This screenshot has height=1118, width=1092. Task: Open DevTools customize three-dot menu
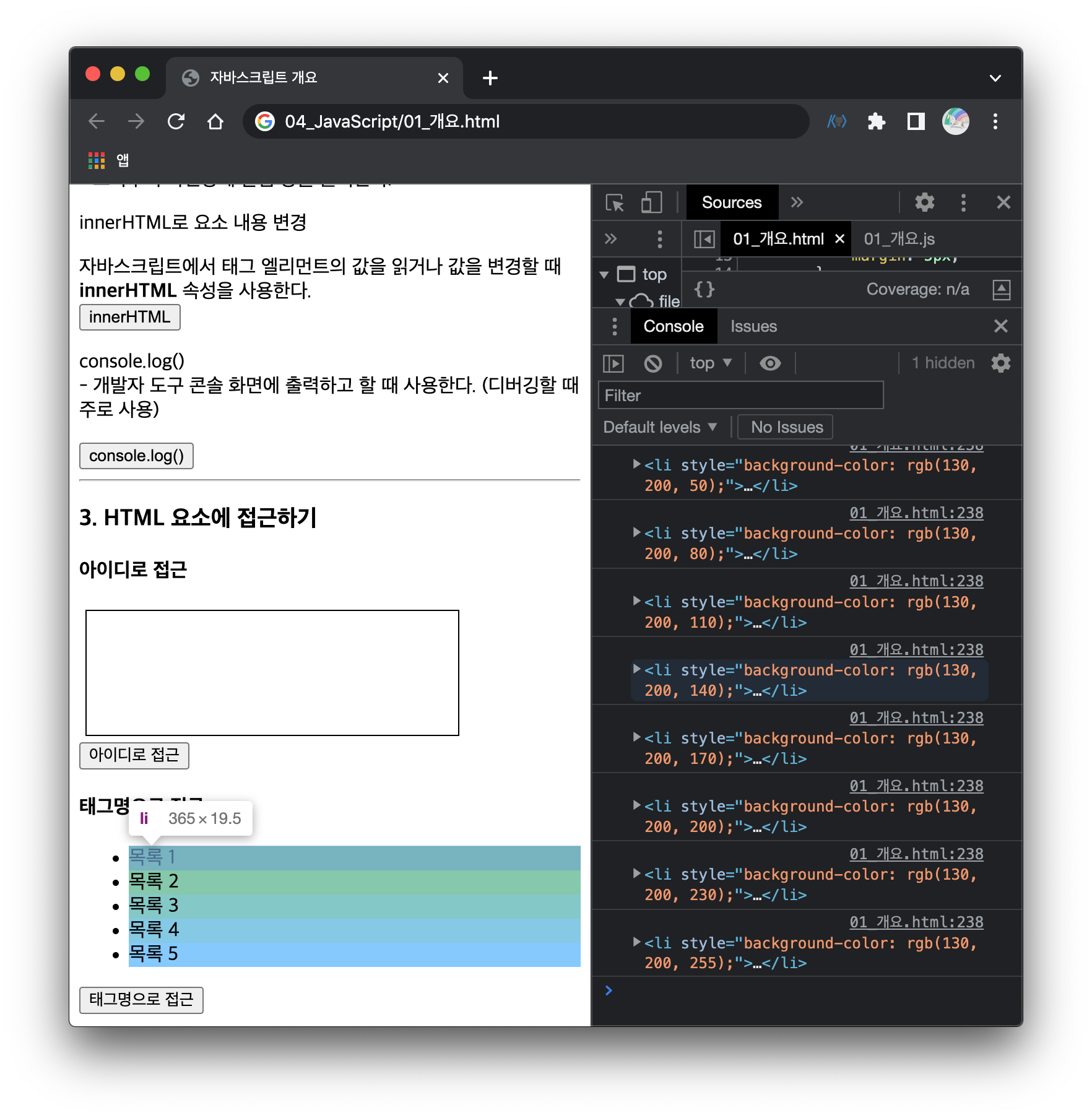coord(963,202)
